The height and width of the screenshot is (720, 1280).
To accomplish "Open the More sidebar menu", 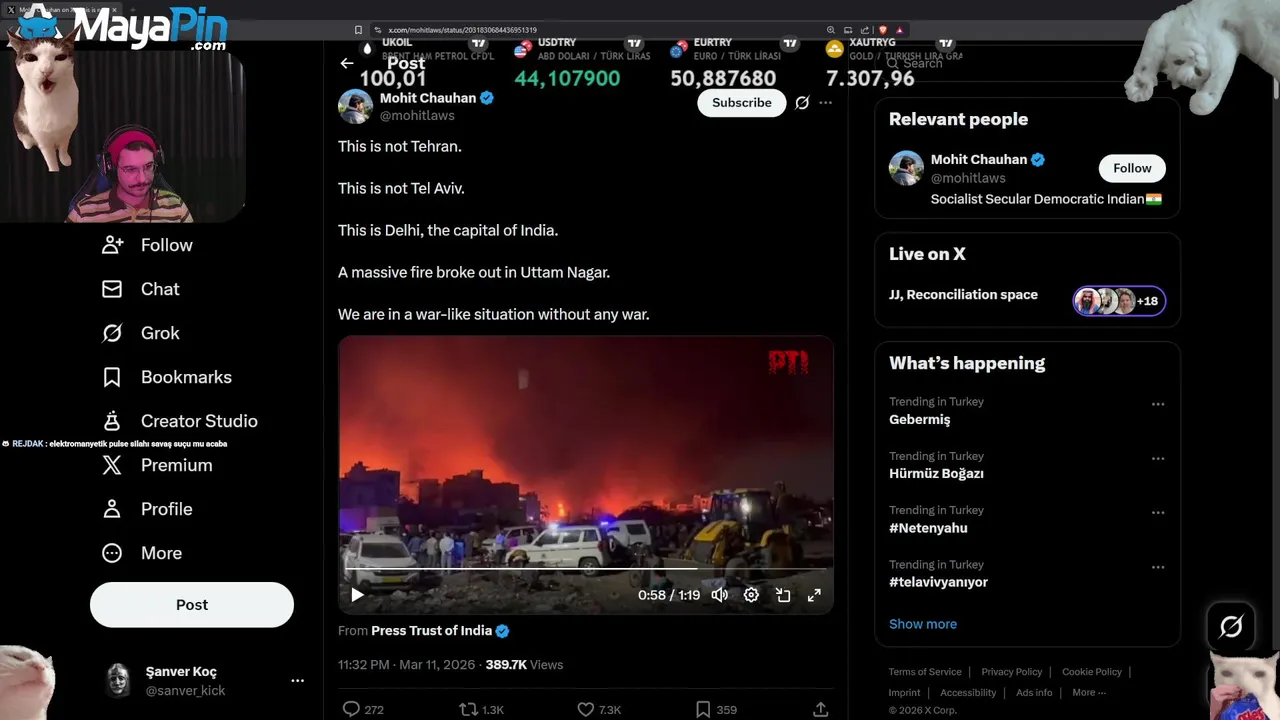I will pos(142,553).
